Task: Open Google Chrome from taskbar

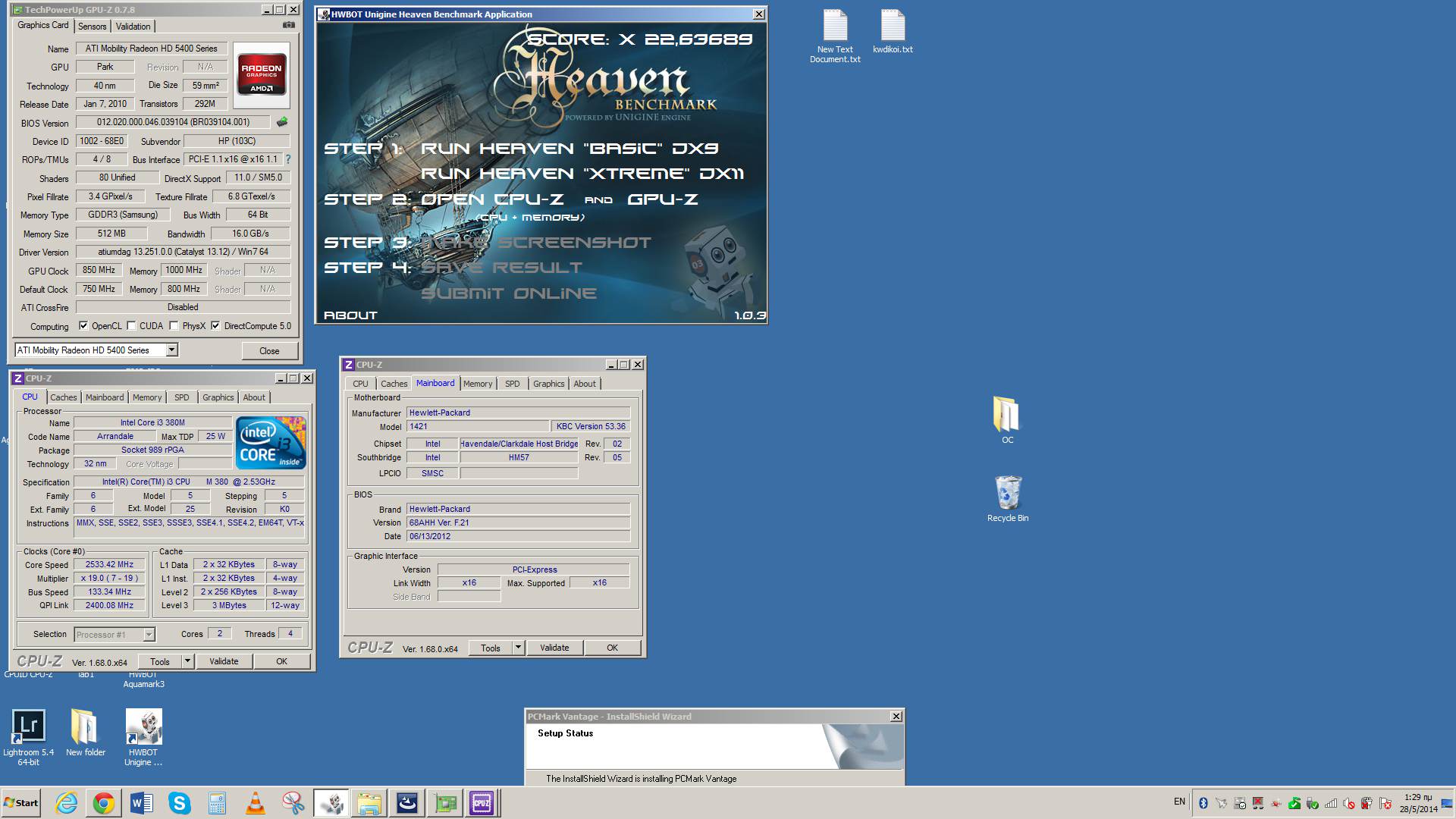Action: click(104, 803)
